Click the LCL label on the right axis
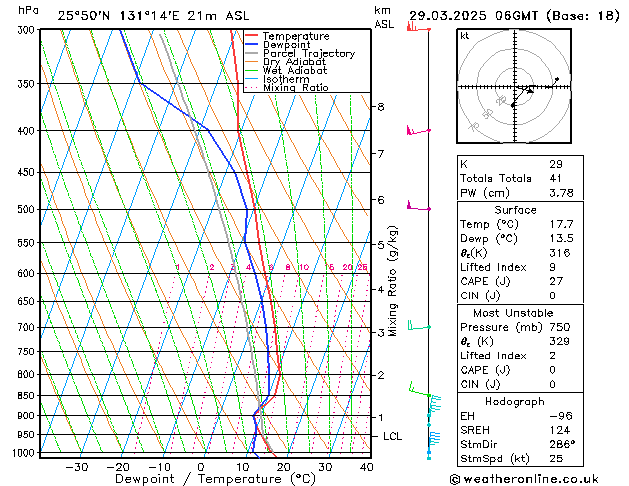 pos(393,437)
